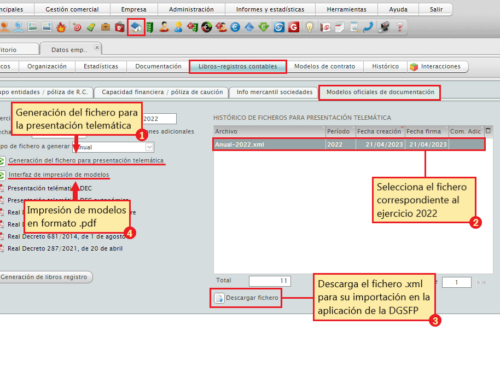The width and height of the screenshot is (500, 383).
Task: Expand the tipo de fichero dropdown arrow
Action: (149, 147)
